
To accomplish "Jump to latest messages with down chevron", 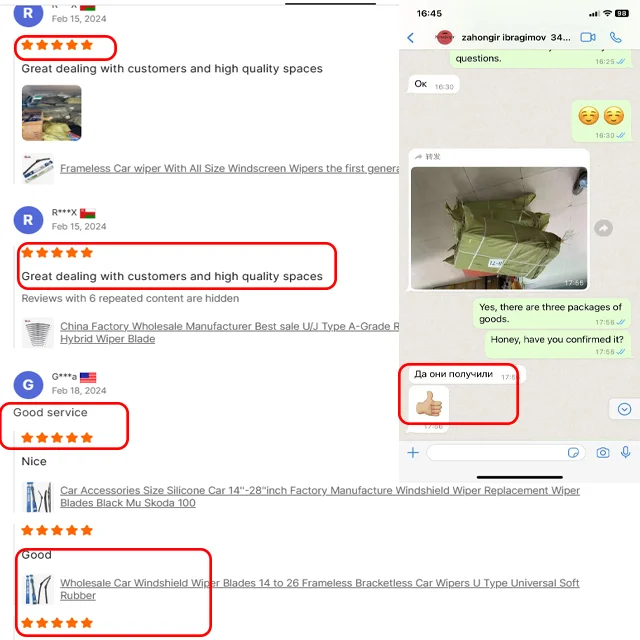I will coord(624,409).
